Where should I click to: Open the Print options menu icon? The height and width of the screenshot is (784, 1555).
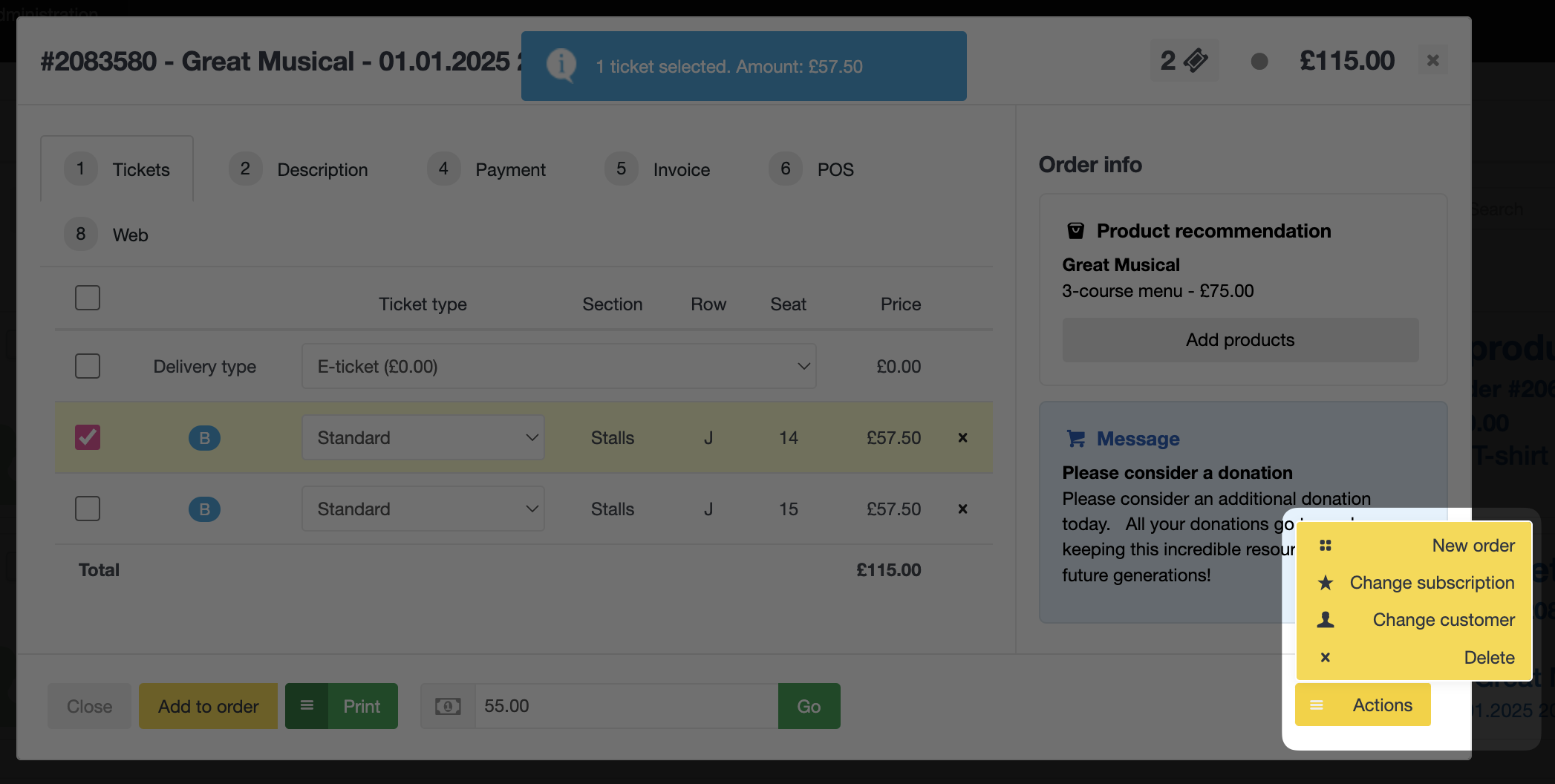tap(307, 706)
